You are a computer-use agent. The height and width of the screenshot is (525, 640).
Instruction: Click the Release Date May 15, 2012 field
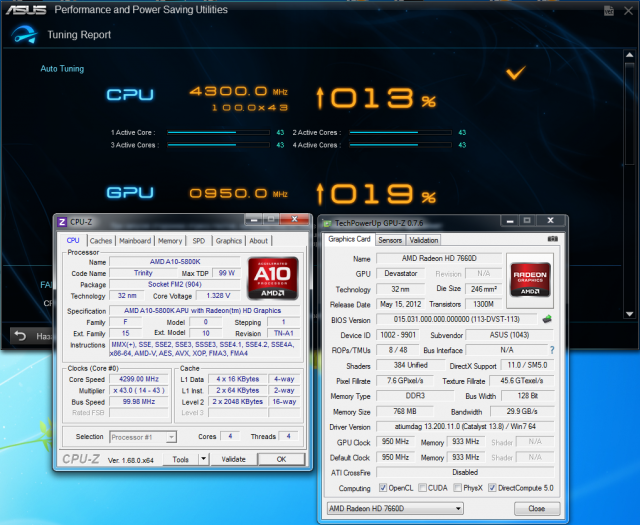click(x=400, y=304)
